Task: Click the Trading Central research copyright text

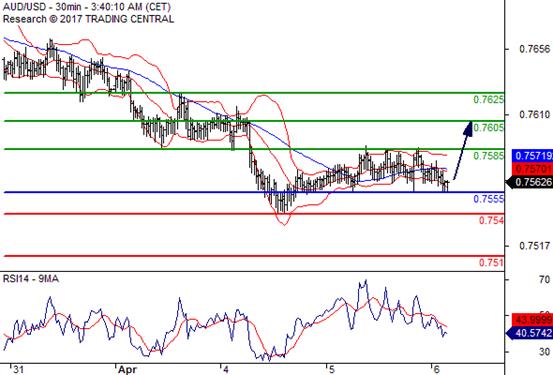Action: coord(88,19)
